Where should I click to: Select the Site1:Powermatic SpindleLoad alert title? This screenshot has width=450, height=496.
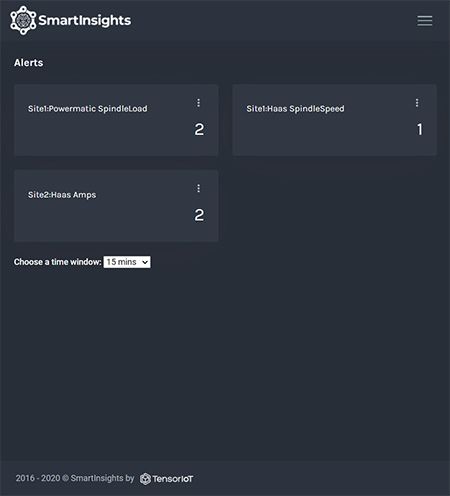[87, 109]
